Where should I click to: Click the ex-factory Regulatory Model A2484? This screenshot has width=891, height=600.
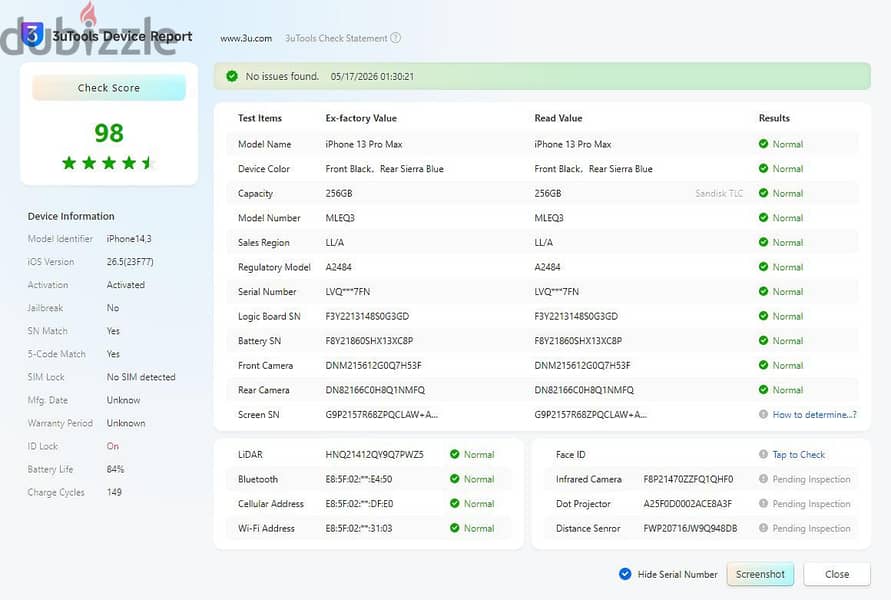point(338,266)
